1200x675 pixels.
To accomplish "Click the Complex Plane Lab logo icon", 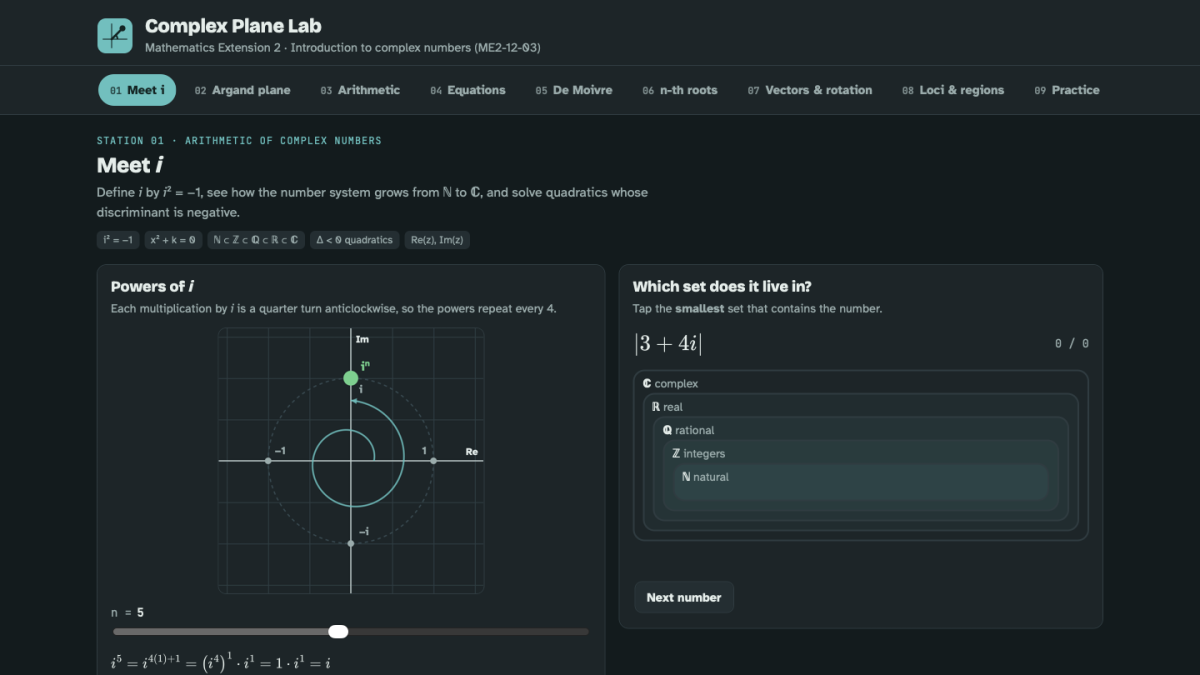I will click(x=115, y=36).
